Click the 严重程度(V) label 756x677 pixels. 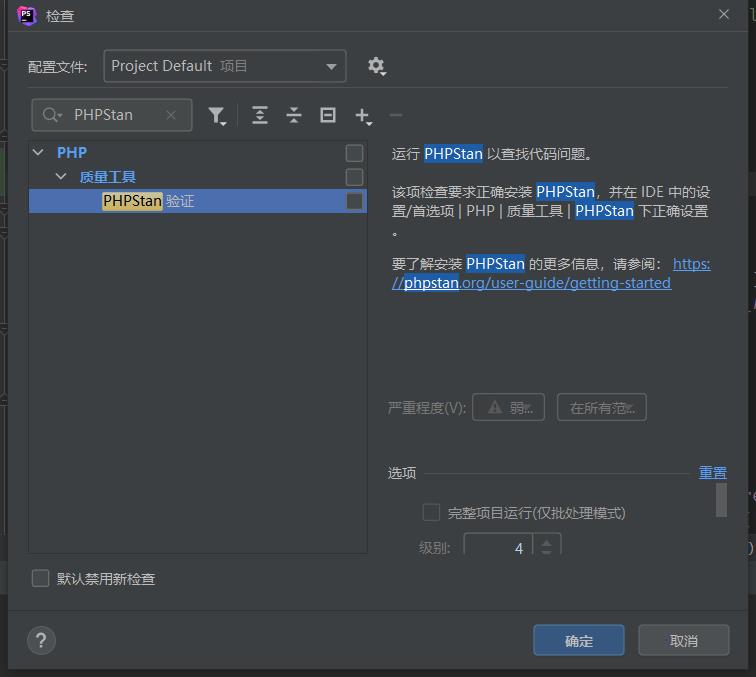(427, 408)
